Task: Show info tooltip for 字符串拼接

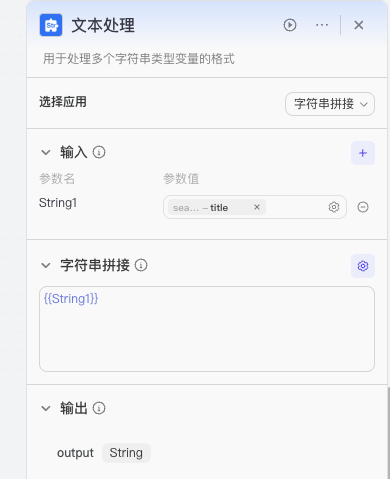Action: [x=141, y=265]
